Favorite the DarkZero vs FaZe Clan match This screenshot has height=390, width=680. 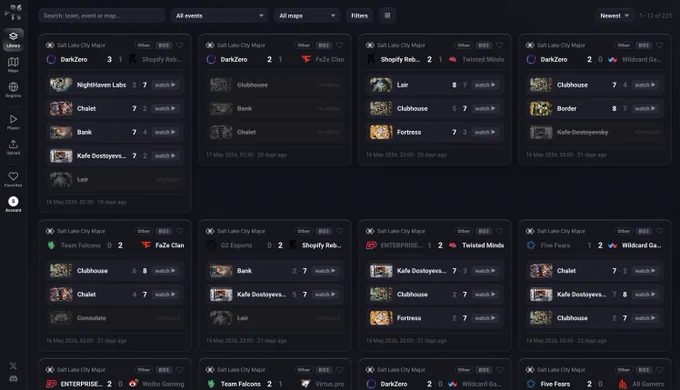340,45
